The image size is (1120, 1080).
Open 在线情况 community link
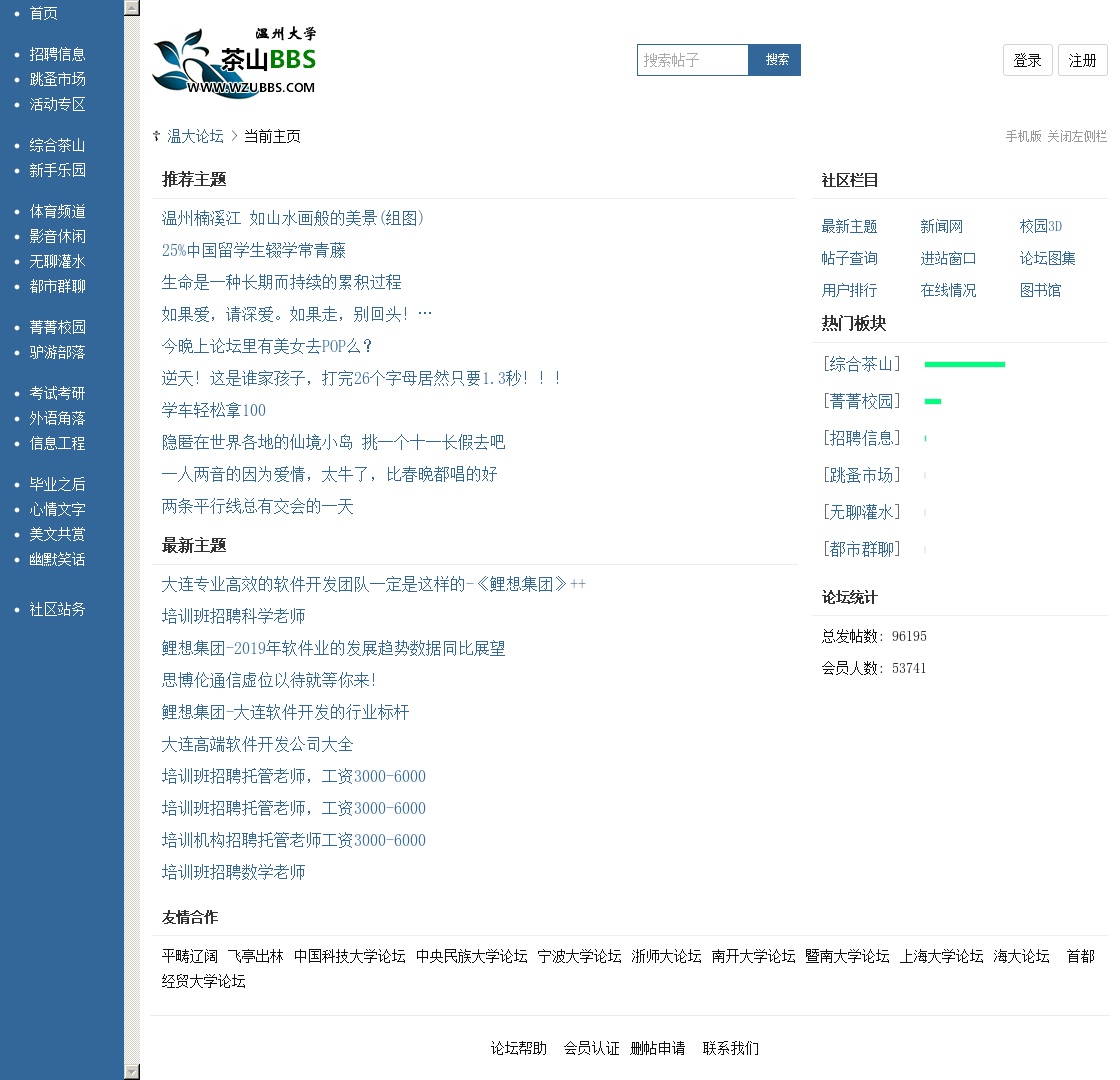[949, 291]
